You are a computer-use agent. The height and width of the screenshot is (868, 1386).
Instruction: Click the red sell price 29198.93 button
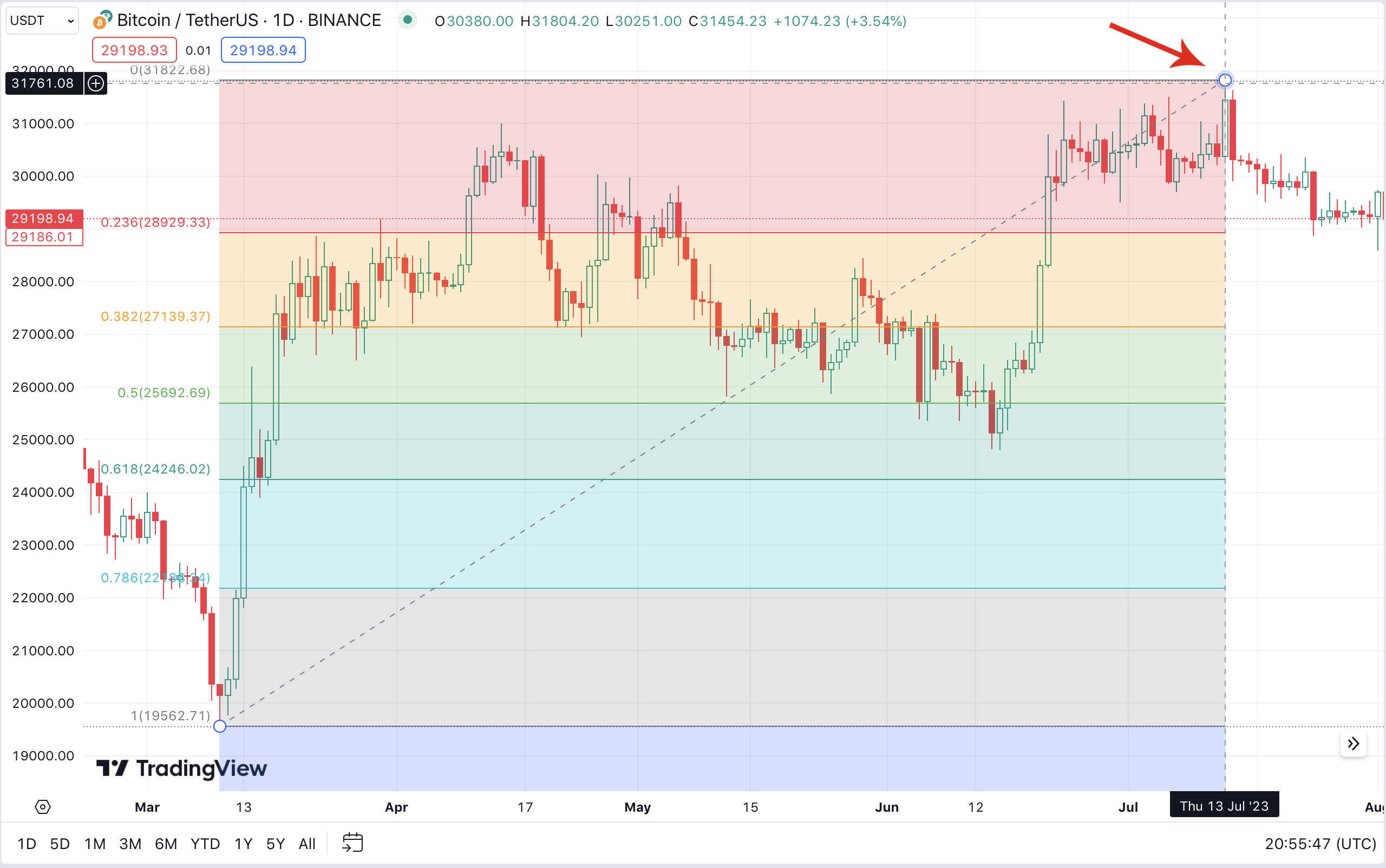pyautogui.click(x=134, y=50)
